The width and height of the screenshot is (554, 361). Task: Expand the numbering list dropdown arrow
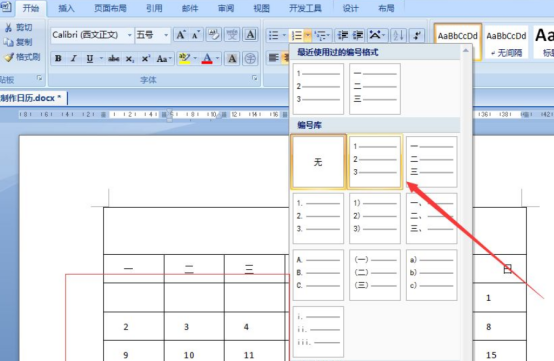pyautogui.click(x=308, y=35)
